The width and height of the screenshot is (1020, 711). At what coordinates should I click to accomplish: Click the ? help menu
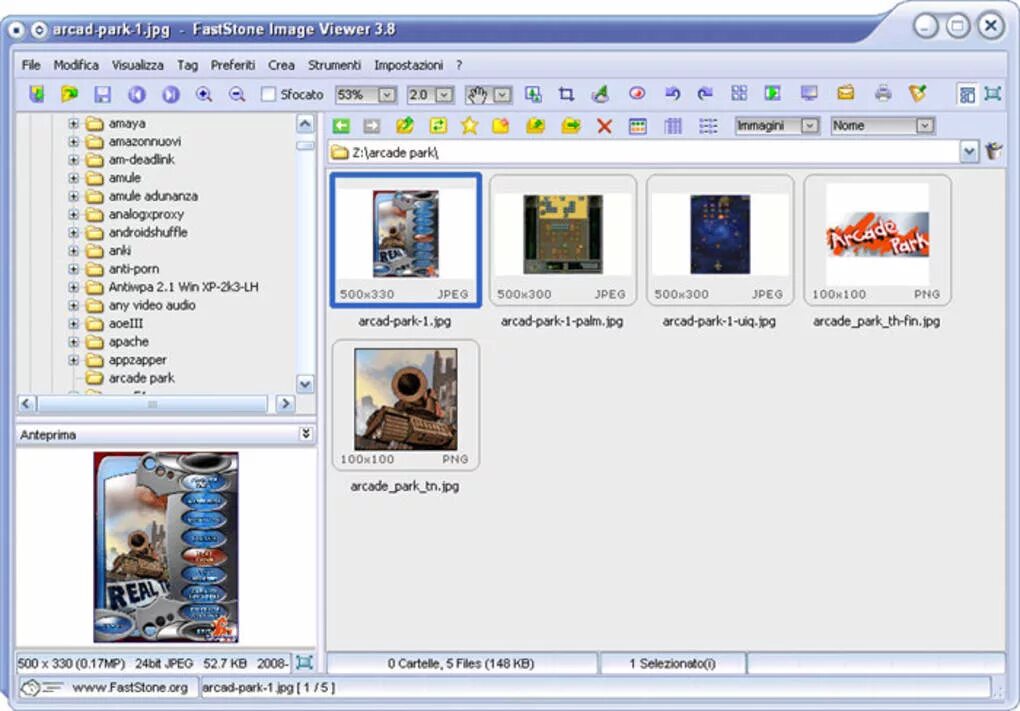[459, 65]
